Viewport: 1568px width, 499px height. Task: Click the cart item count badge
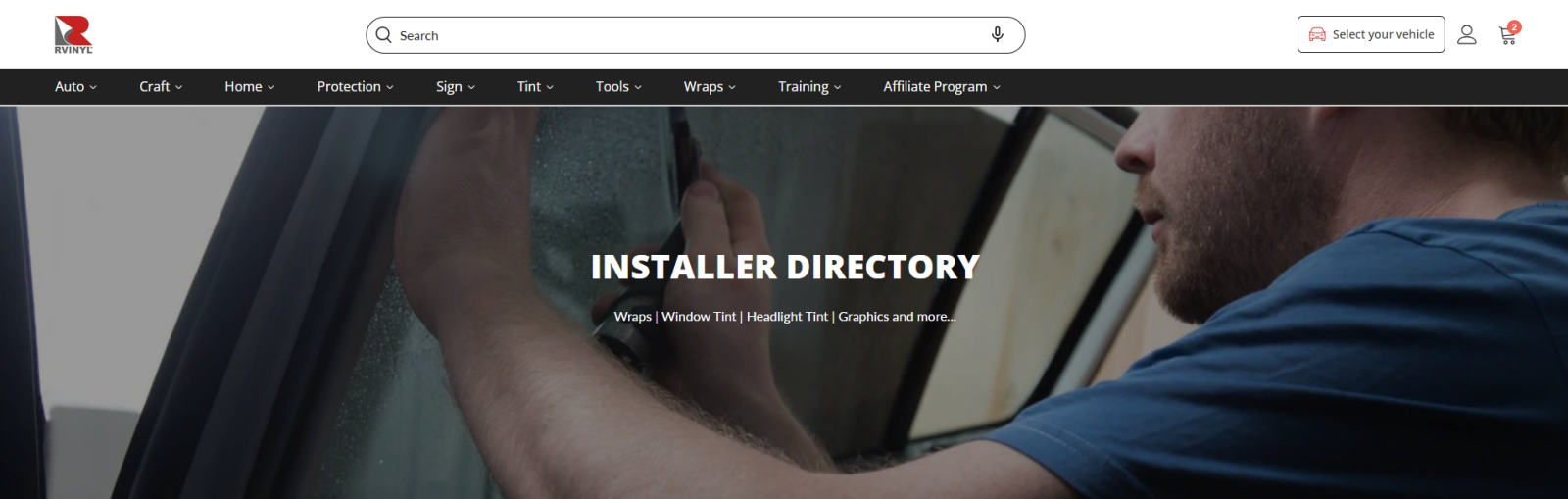click(1514, 27)
